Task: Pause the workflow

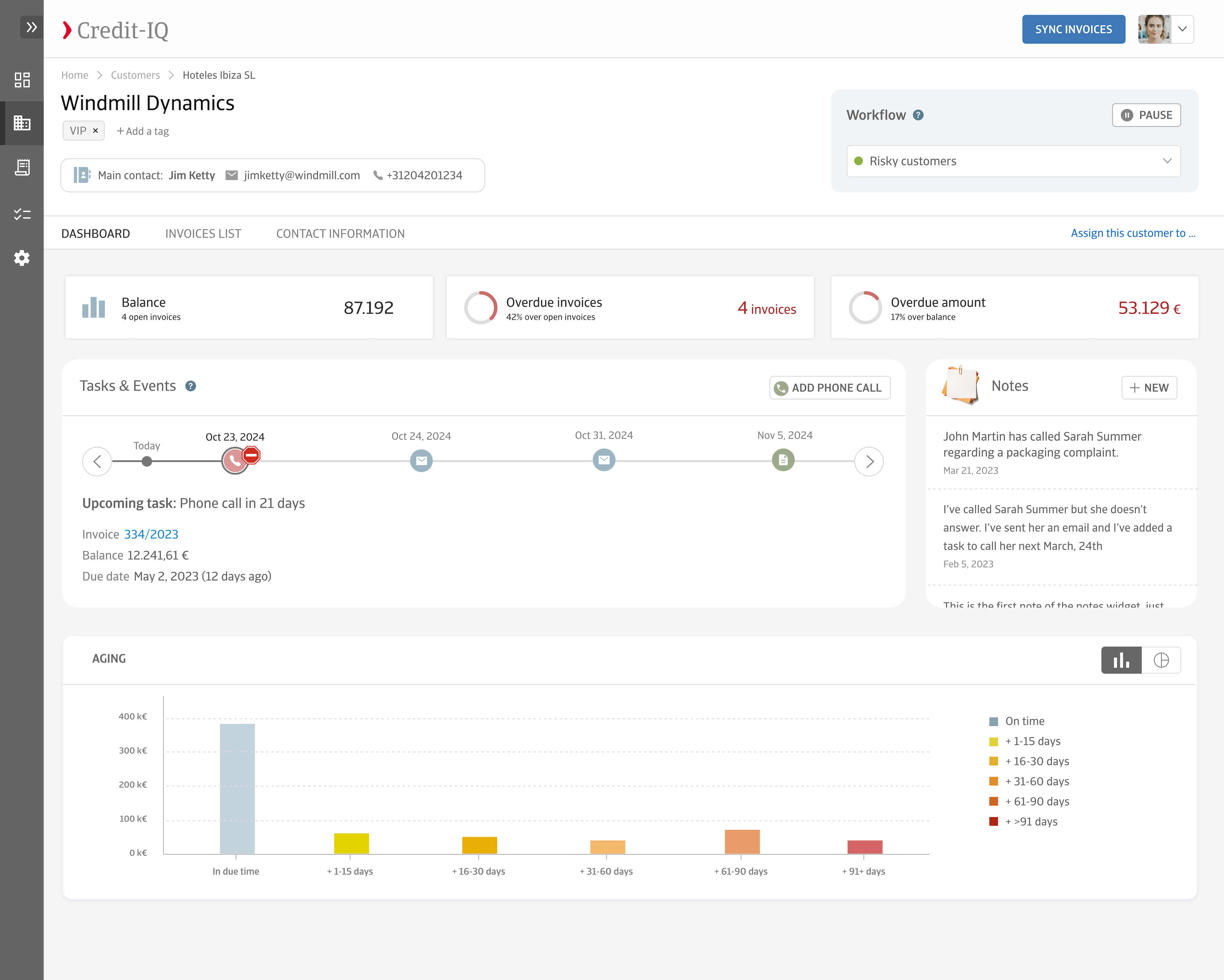Action: click(x=1146, y=115)
